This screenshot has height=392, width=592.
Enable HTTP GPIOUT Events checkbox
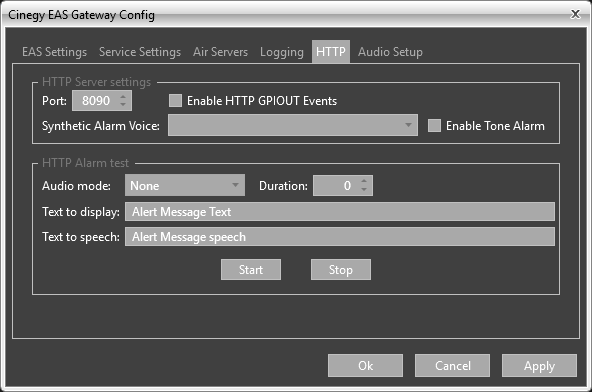175,101
